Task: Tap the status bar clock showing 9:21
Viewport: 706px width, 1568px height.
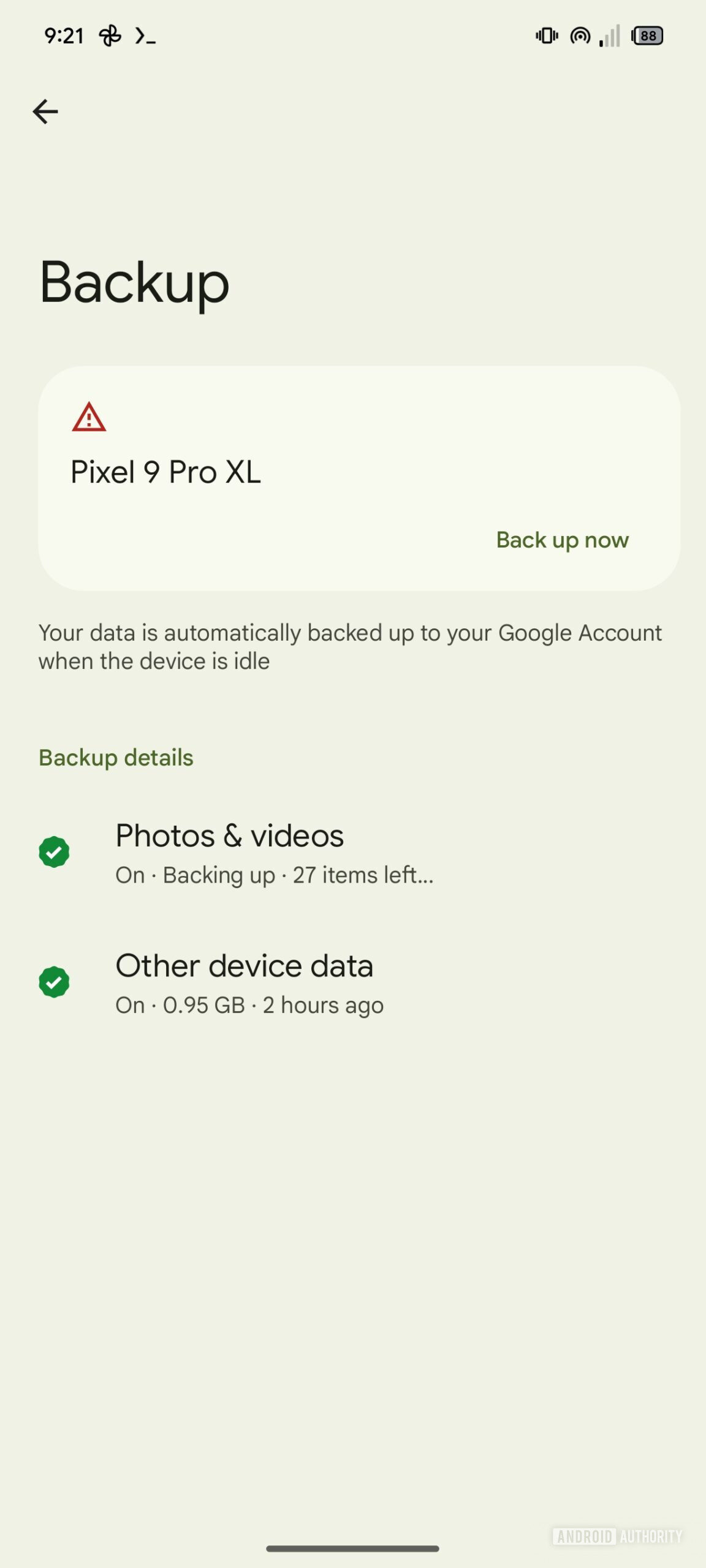Action: pyautogui.click(x=64, y=36)
